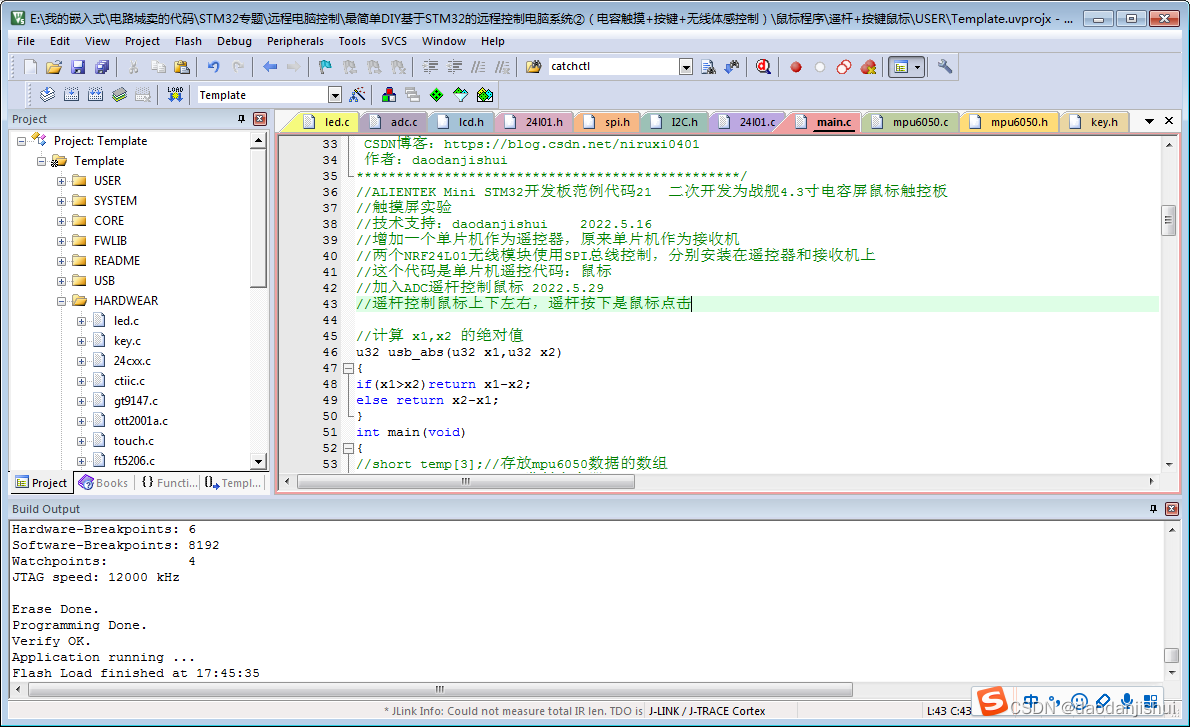
Task: Collapse the 'Project: Template' root node
Action: point(21,141)
